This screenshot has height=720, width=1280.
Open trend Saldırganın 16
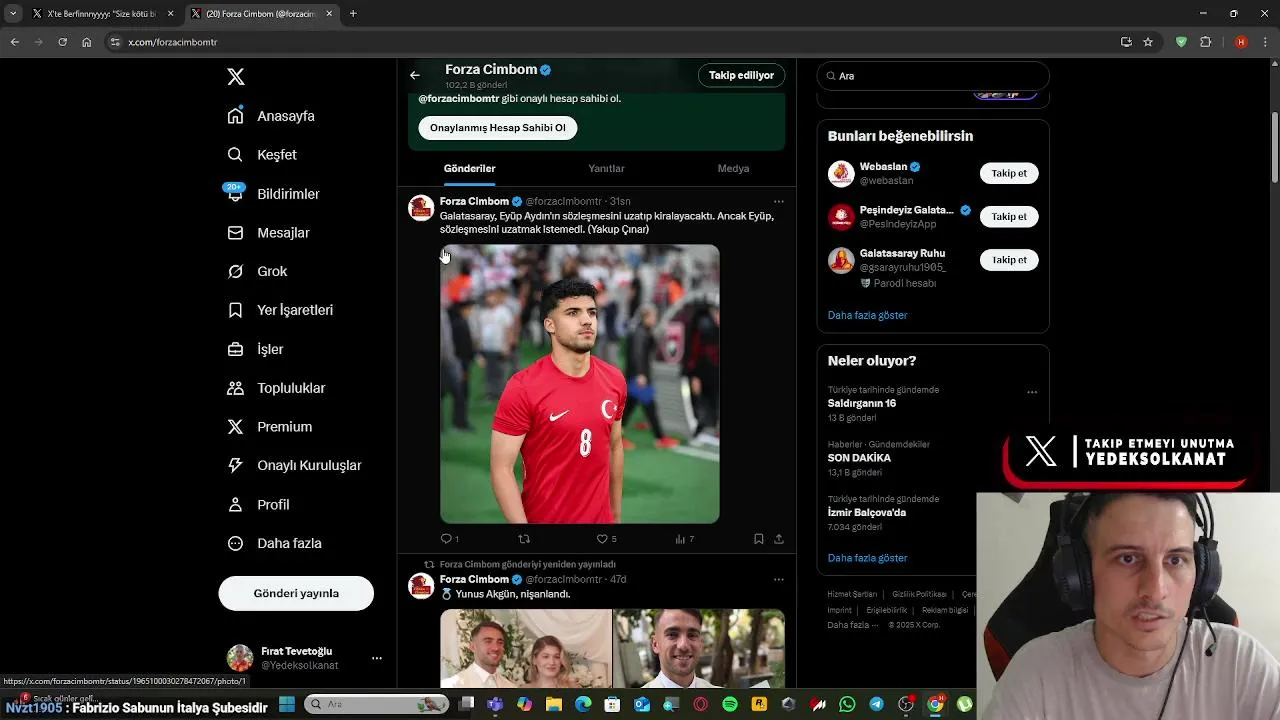click(862, 404)
